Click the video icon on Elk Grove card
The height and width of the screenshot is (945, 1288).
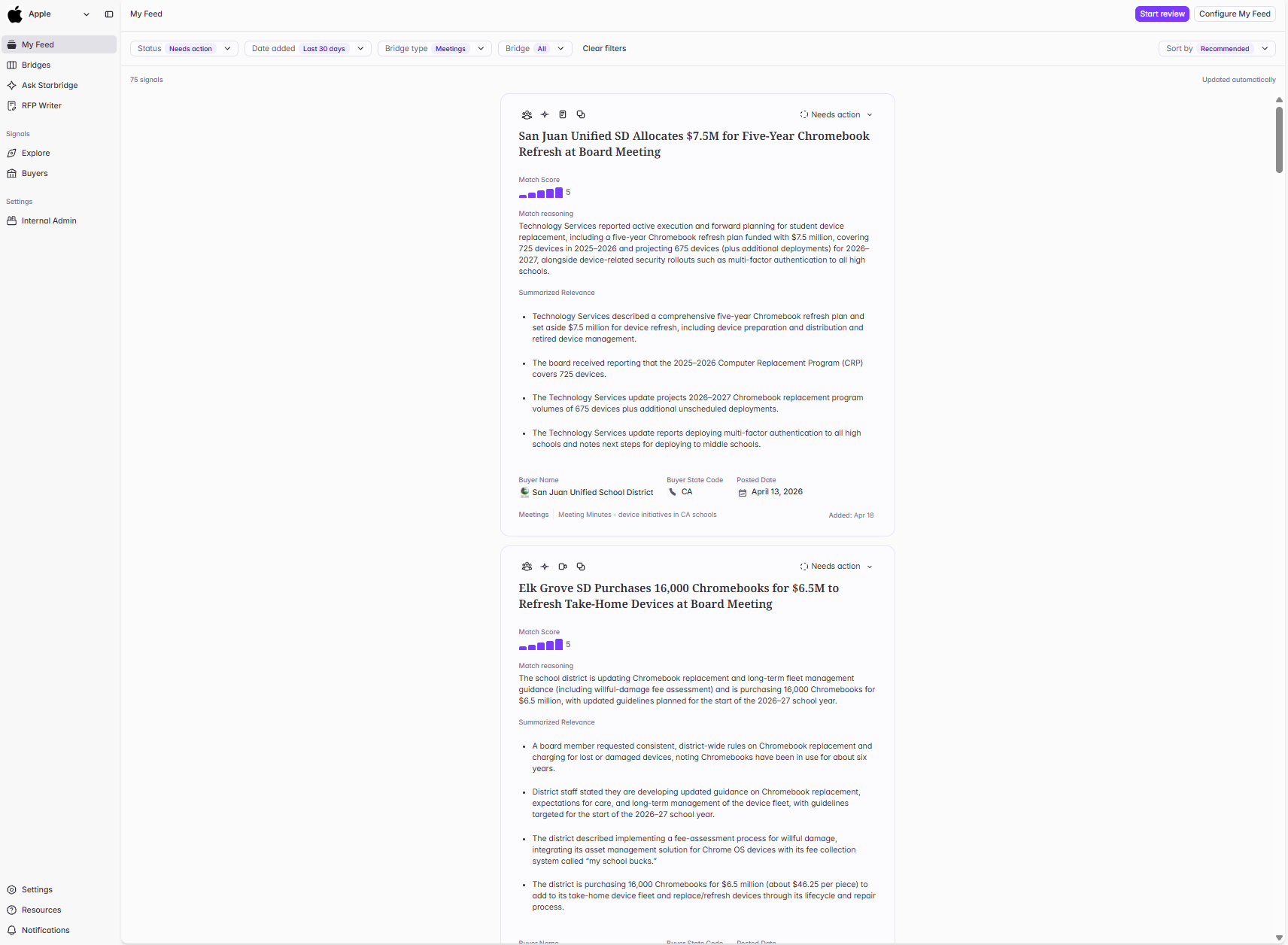[563, 567]
